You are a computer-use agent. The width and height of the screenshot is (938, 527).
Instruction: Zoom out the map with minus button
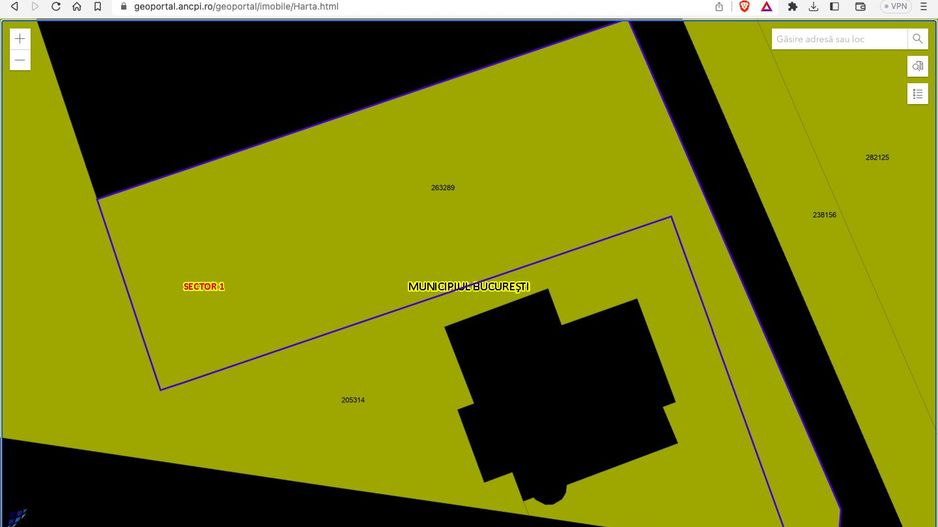[20, 60]
